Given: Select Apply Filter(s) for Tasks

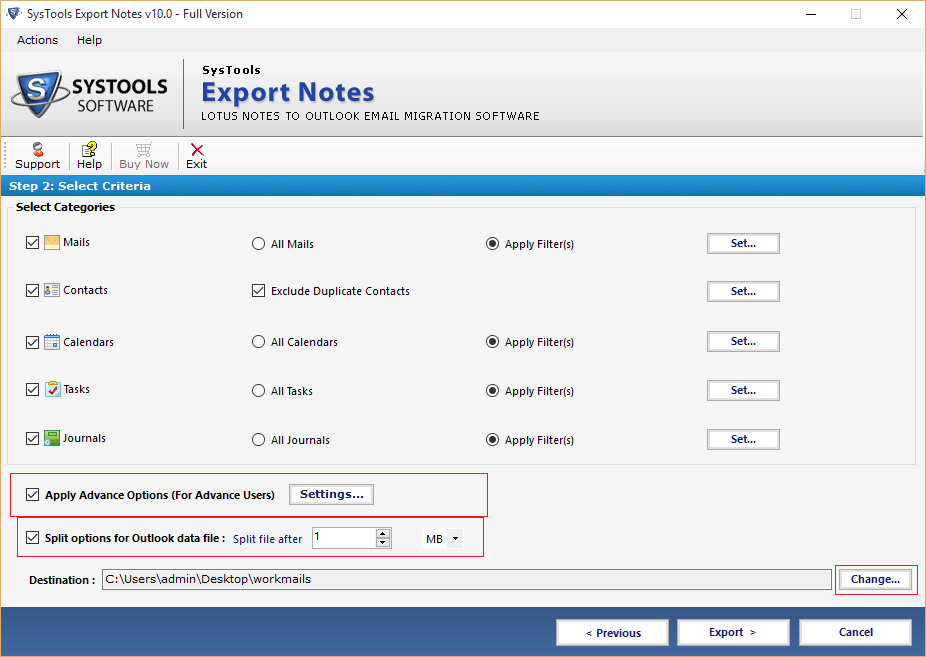Looking at the screenshot, I should pos(492,391).
